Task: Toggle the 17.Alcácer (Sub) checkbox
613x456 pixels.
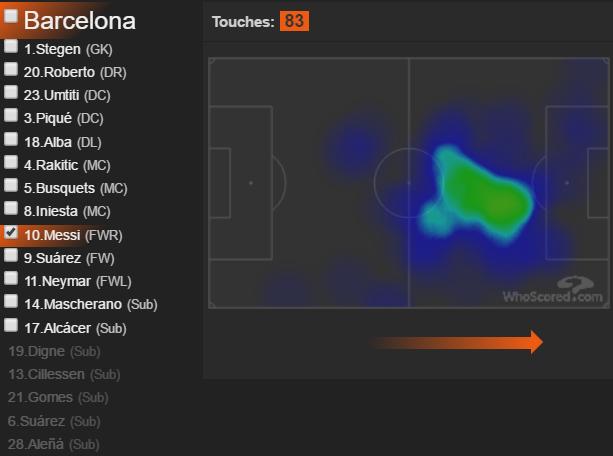Action: tap(11, 325)
